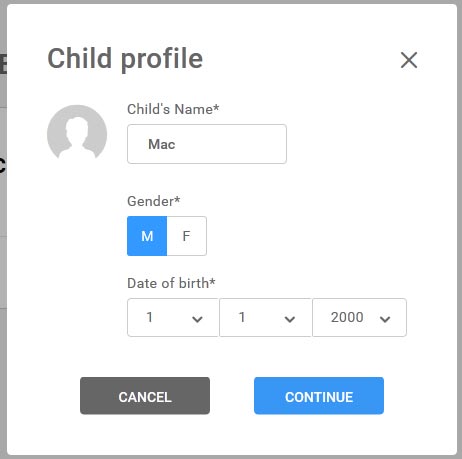Select the M gender option
Screen dimensions: 462x459
pos(147,236)
